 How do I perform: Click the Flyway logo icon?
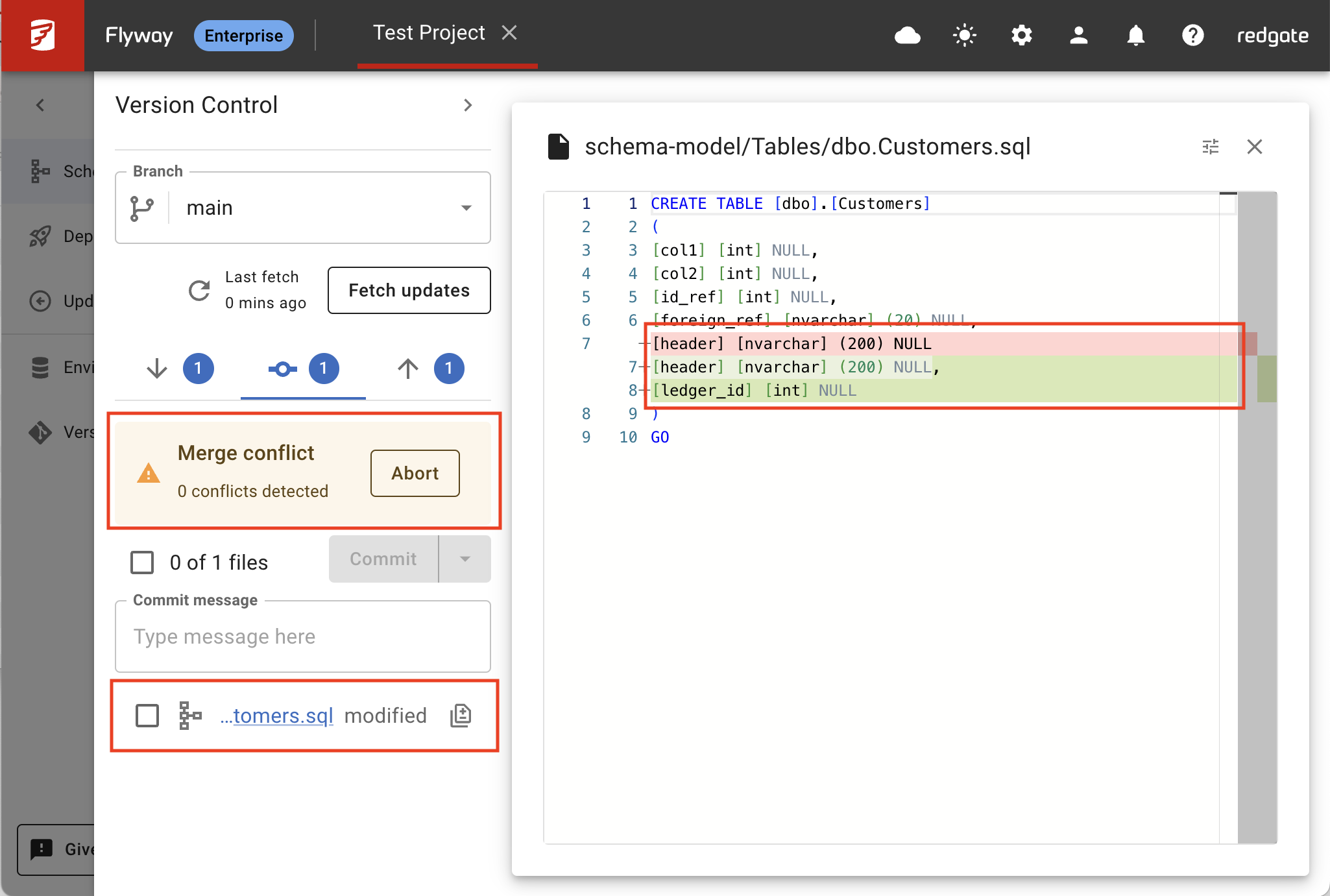[42, 35]
